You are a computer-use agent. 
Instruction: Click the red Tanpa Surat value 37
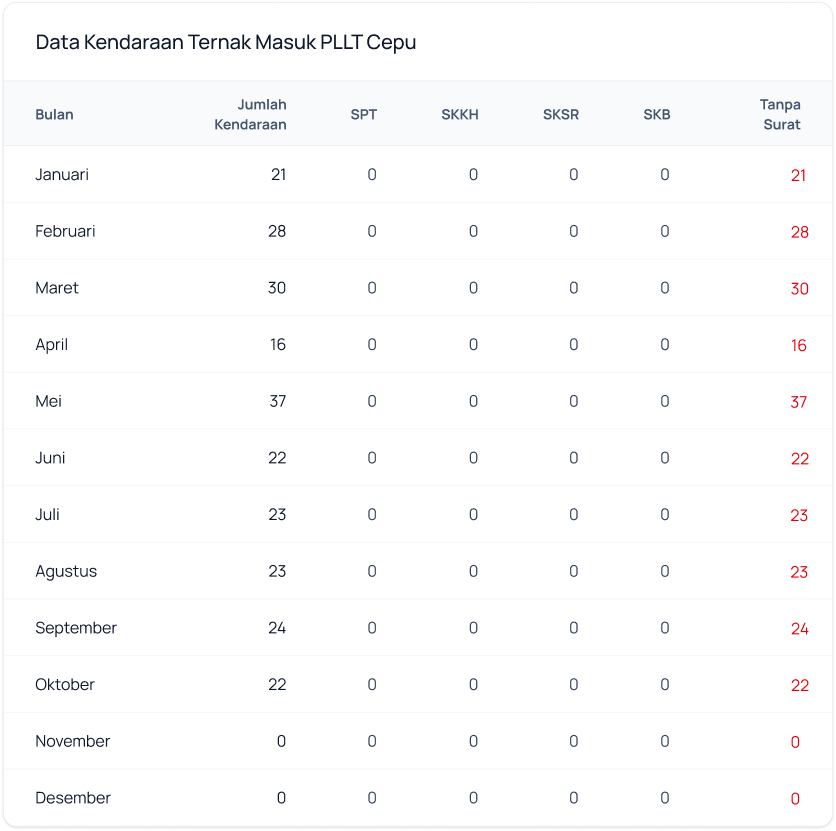coord(798,402)
